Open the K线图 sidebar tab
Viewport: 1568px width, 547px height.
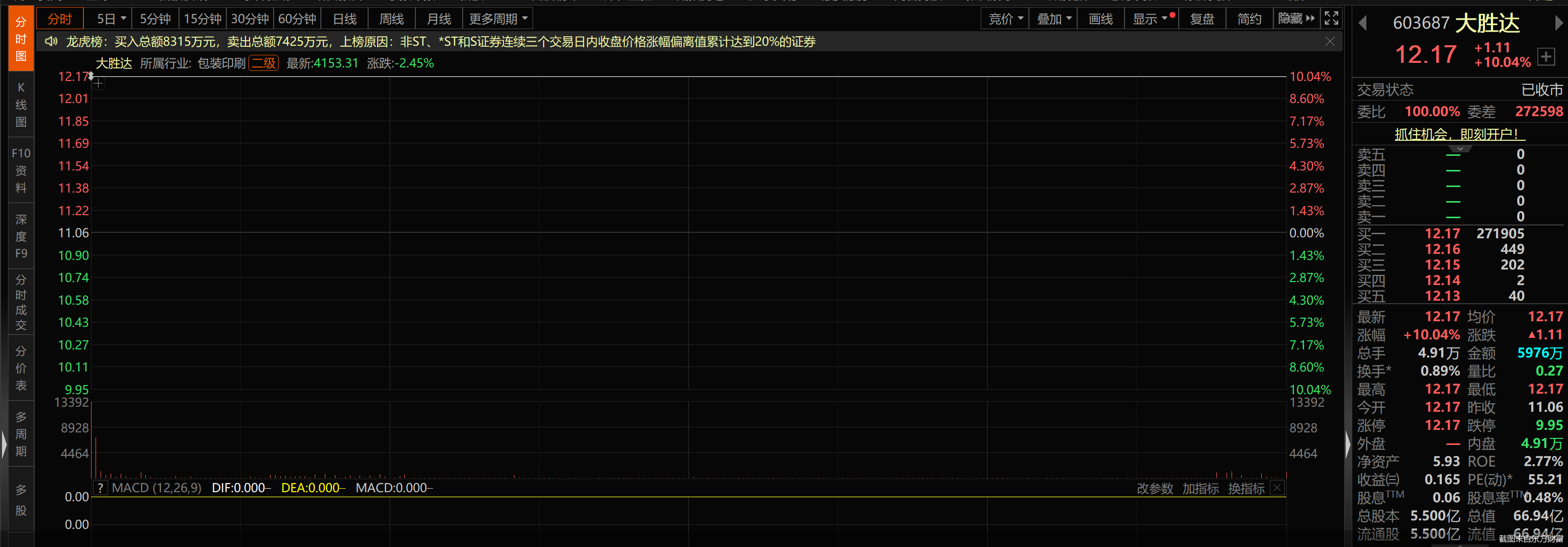(21, 105)
